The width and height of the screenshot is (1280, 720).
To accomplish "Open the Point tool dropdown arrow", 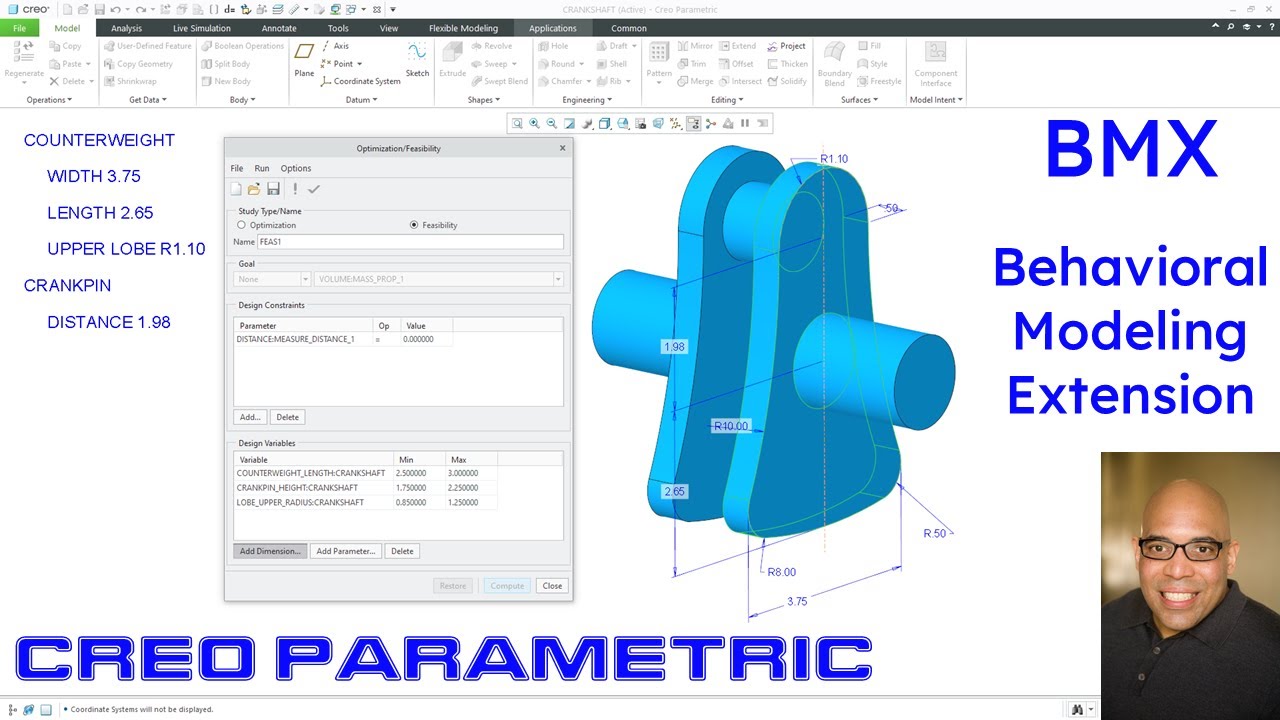I will [x=359, y=64].
